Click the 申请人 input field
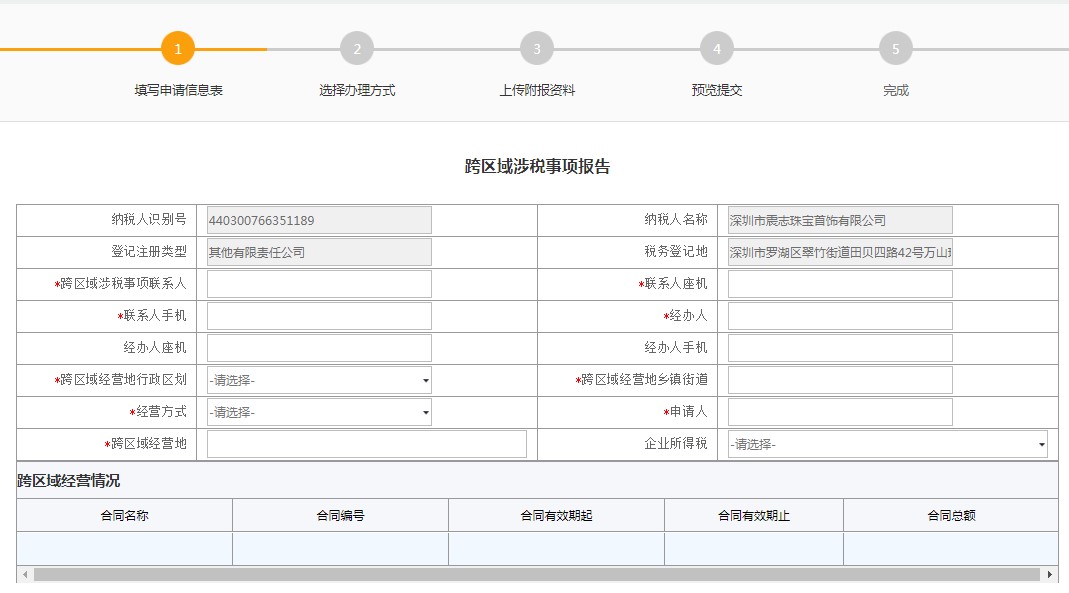Image resolution: width=1069 pixels, height=593 pixels. [x=840, y=412]
